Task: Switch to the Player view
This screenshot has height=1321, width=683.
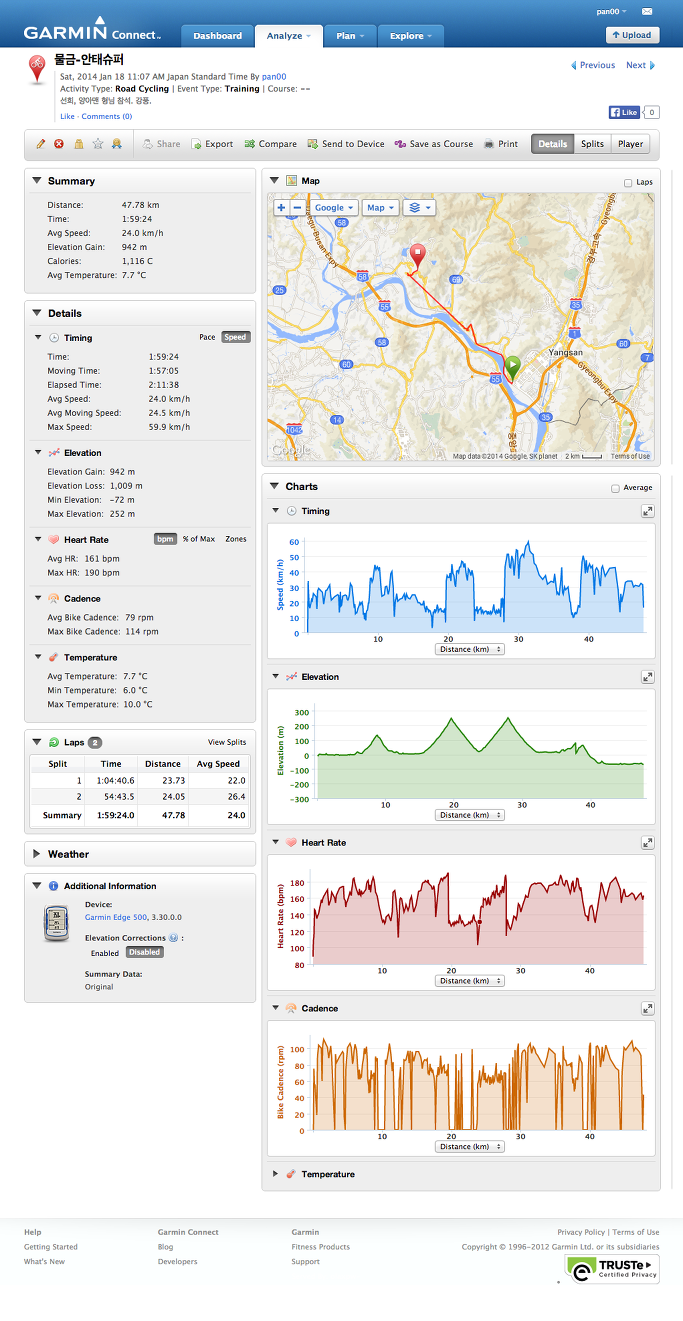Action: tap(630, 144)
